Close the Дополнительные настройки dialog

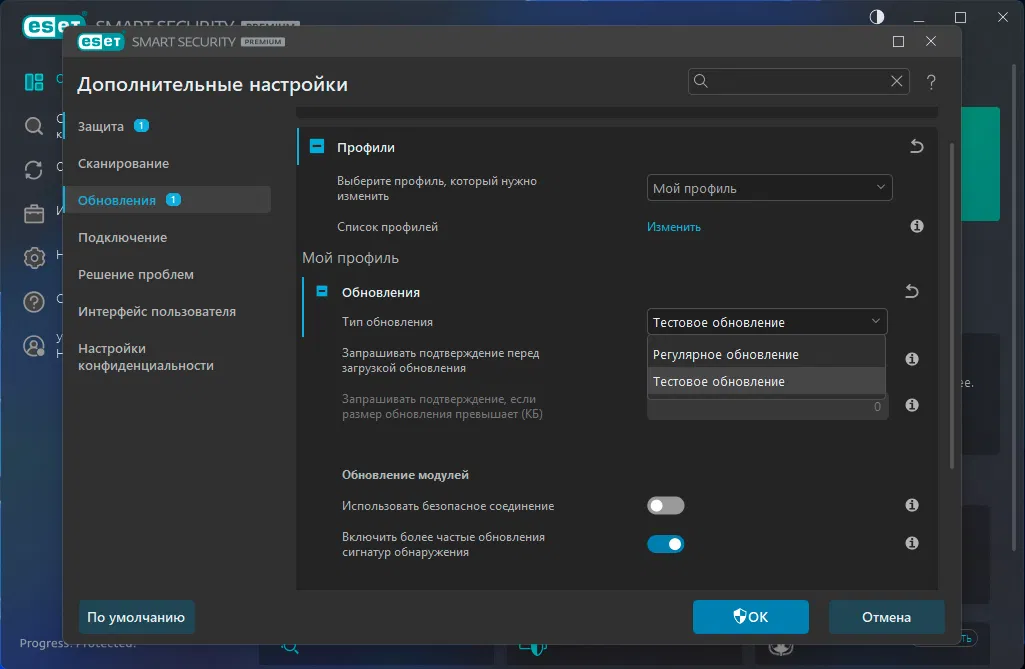[x=931, y=41]
